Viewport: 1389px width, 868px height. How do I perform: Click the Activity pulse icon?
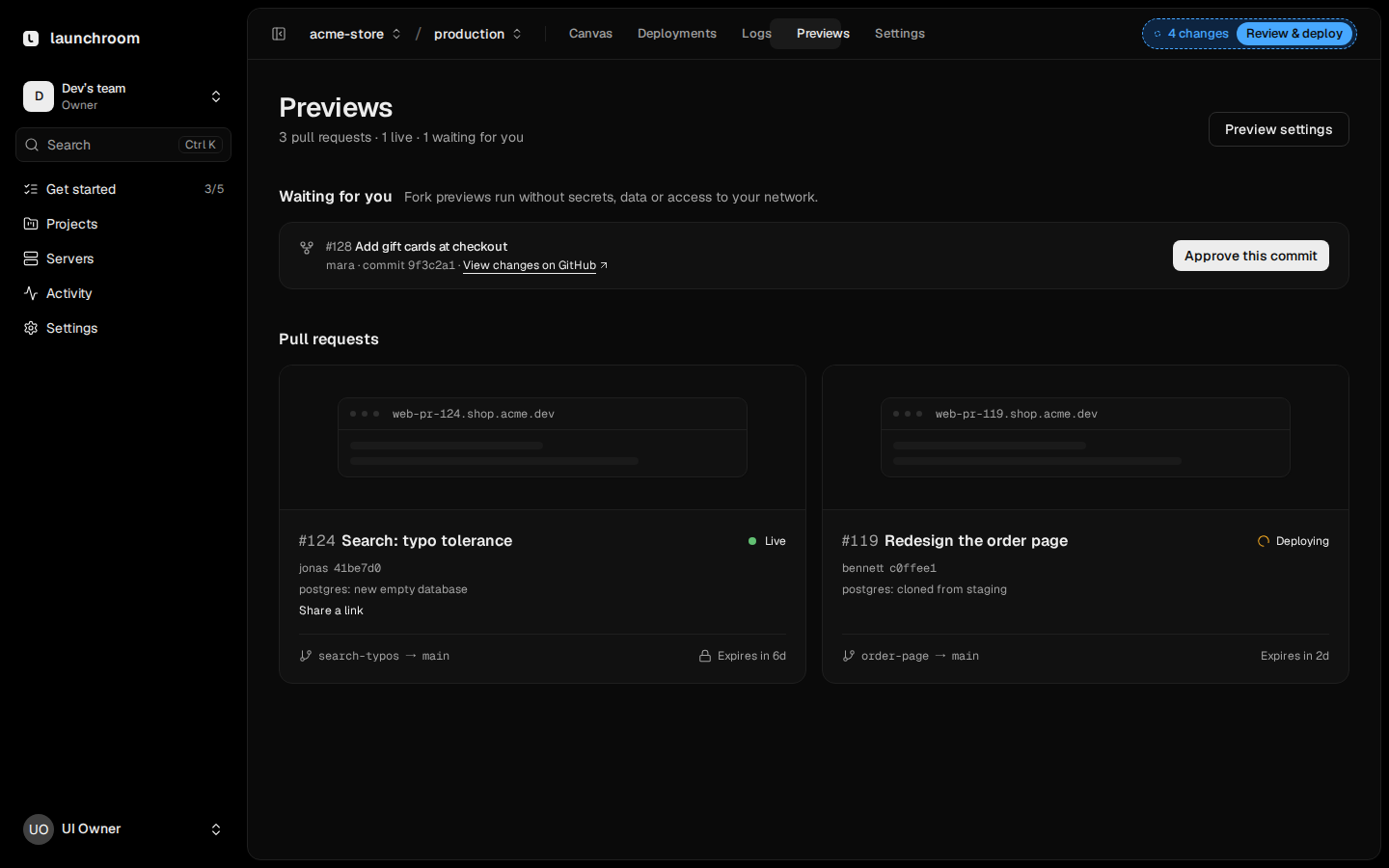(x=31, y=293)
